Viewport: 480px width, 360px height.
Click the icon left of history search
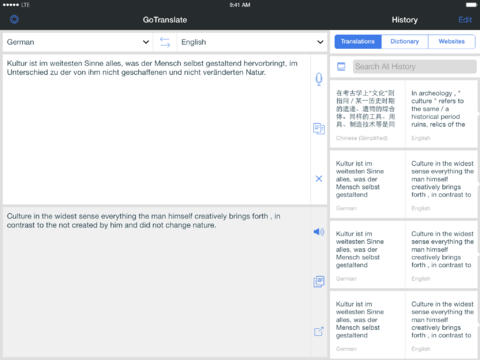point(341,67)
